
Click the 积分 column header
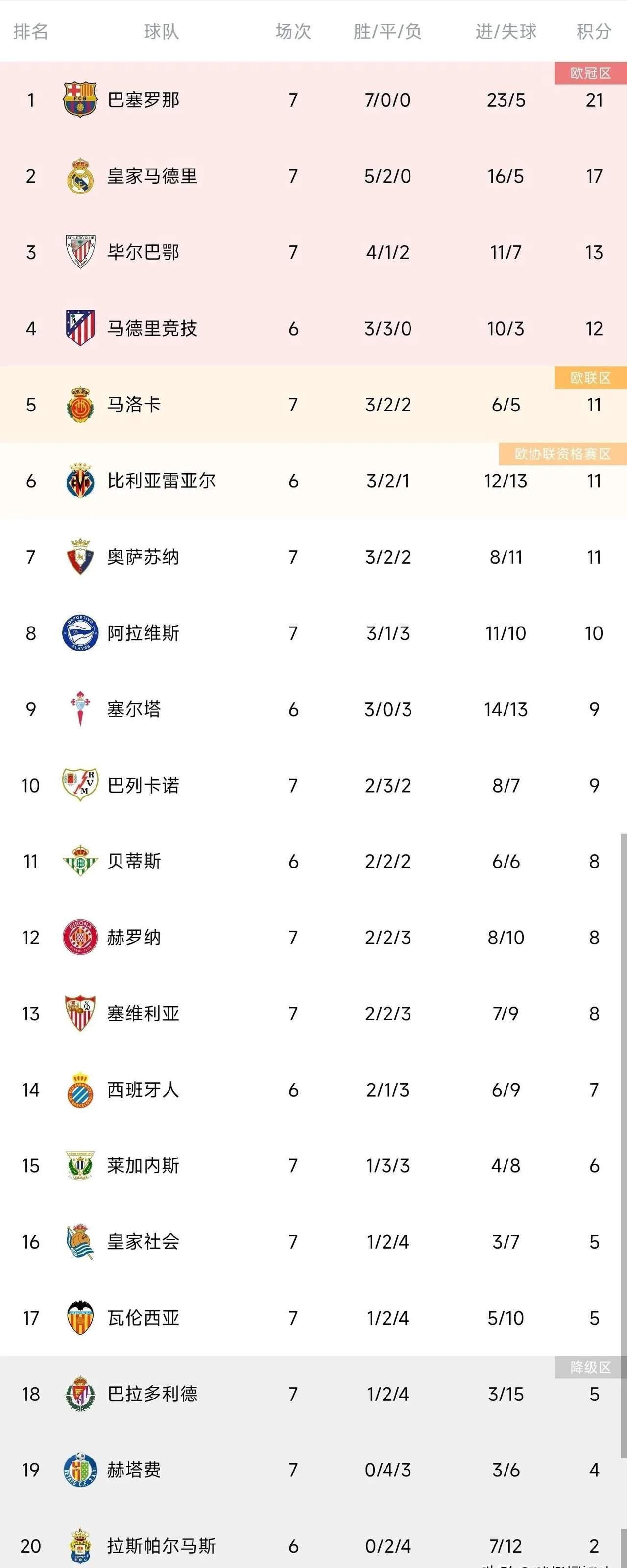tap(594, 31)
